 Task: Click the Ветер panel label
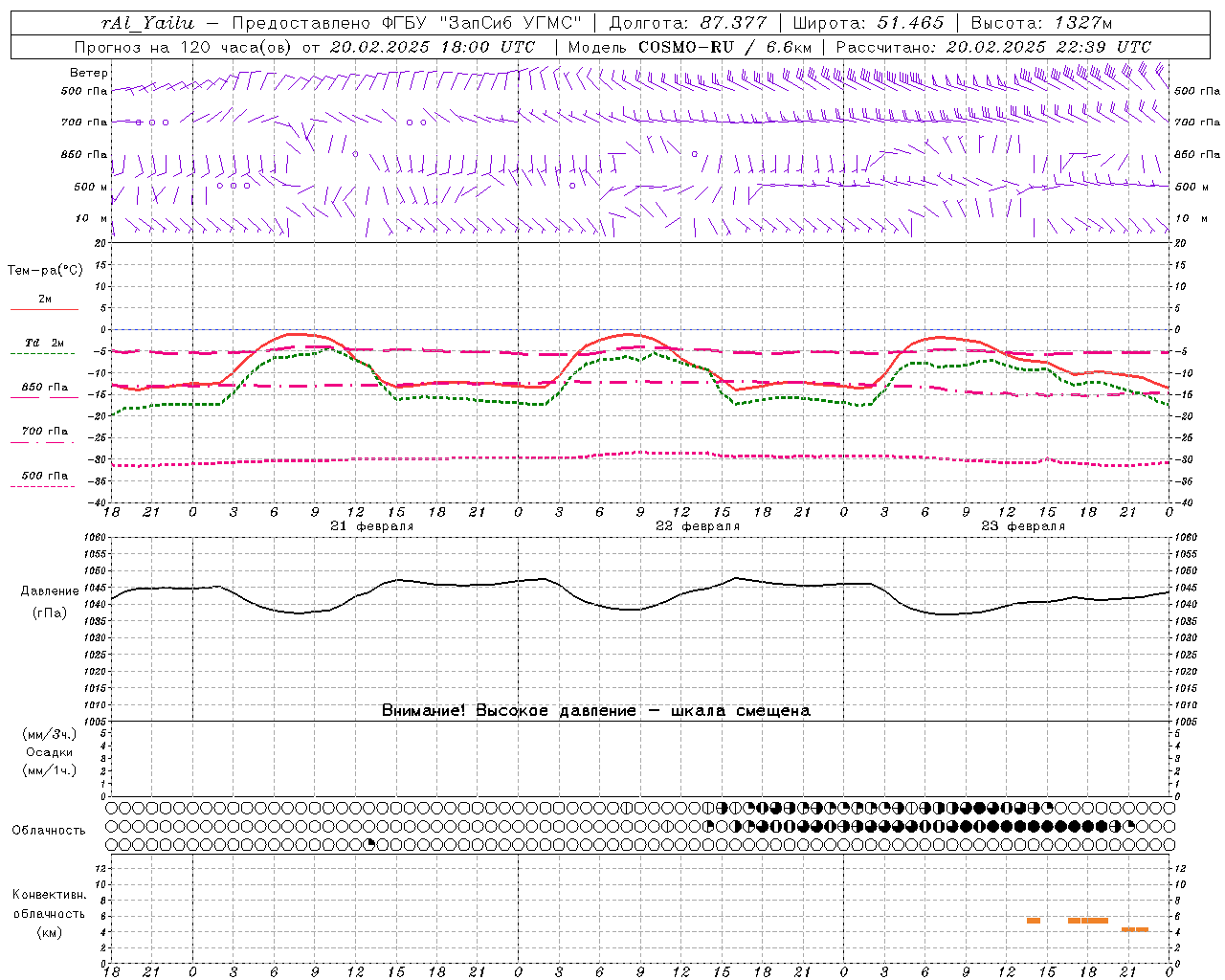coord(89,73)
